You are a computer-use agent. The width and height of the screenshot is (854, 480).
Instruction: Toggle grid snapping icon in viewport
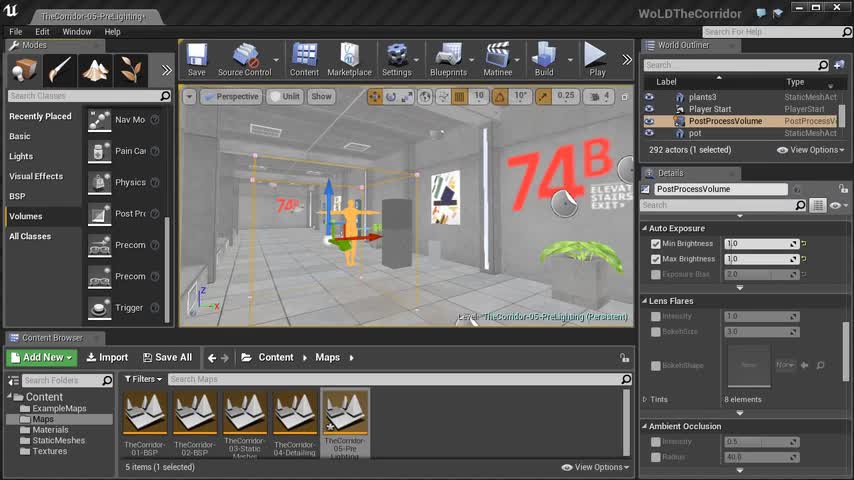[x=459, y=97]
